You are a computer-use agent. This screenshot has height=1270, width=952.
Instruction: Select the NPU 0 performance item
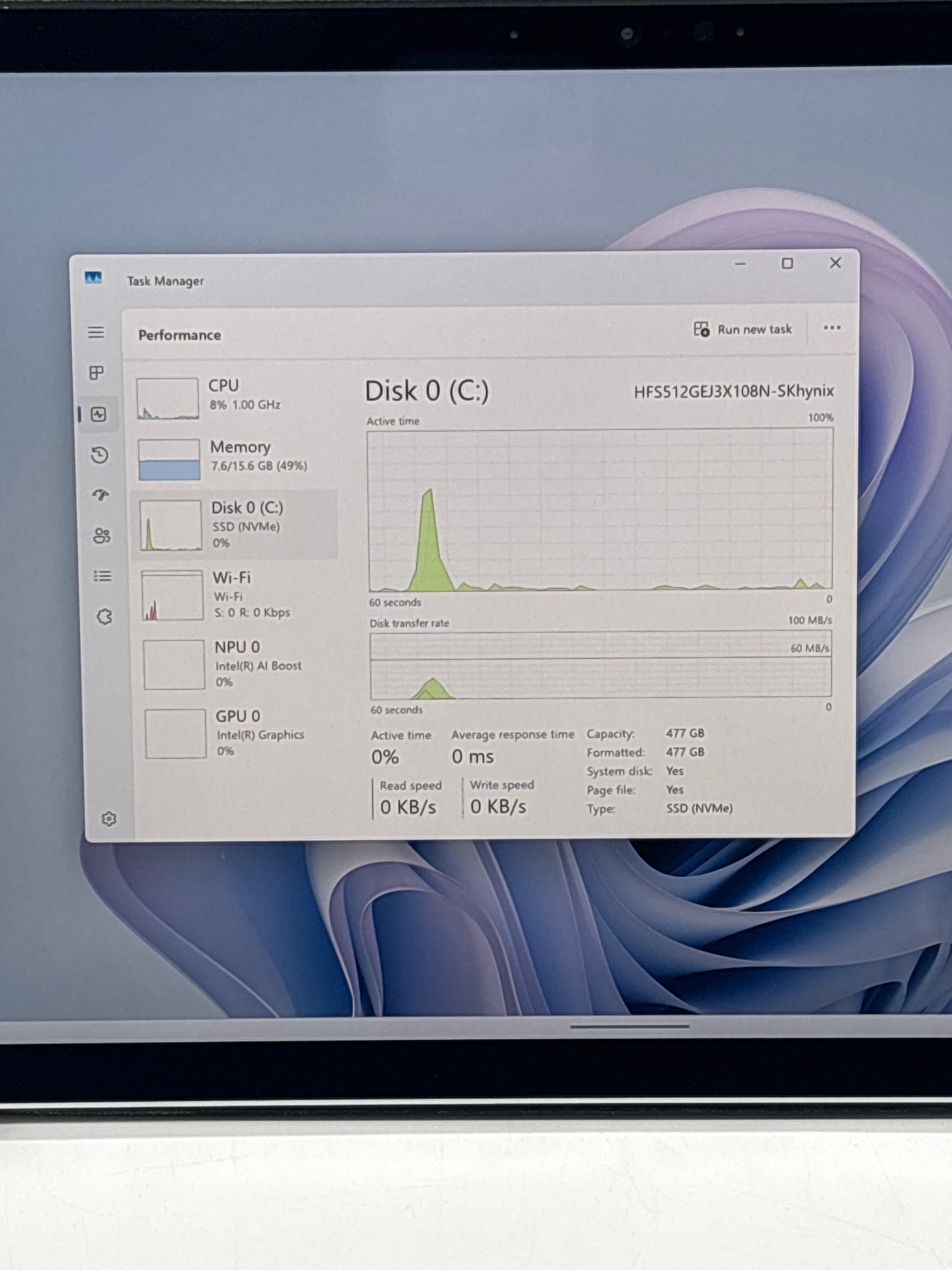click(x=238, y=664)
